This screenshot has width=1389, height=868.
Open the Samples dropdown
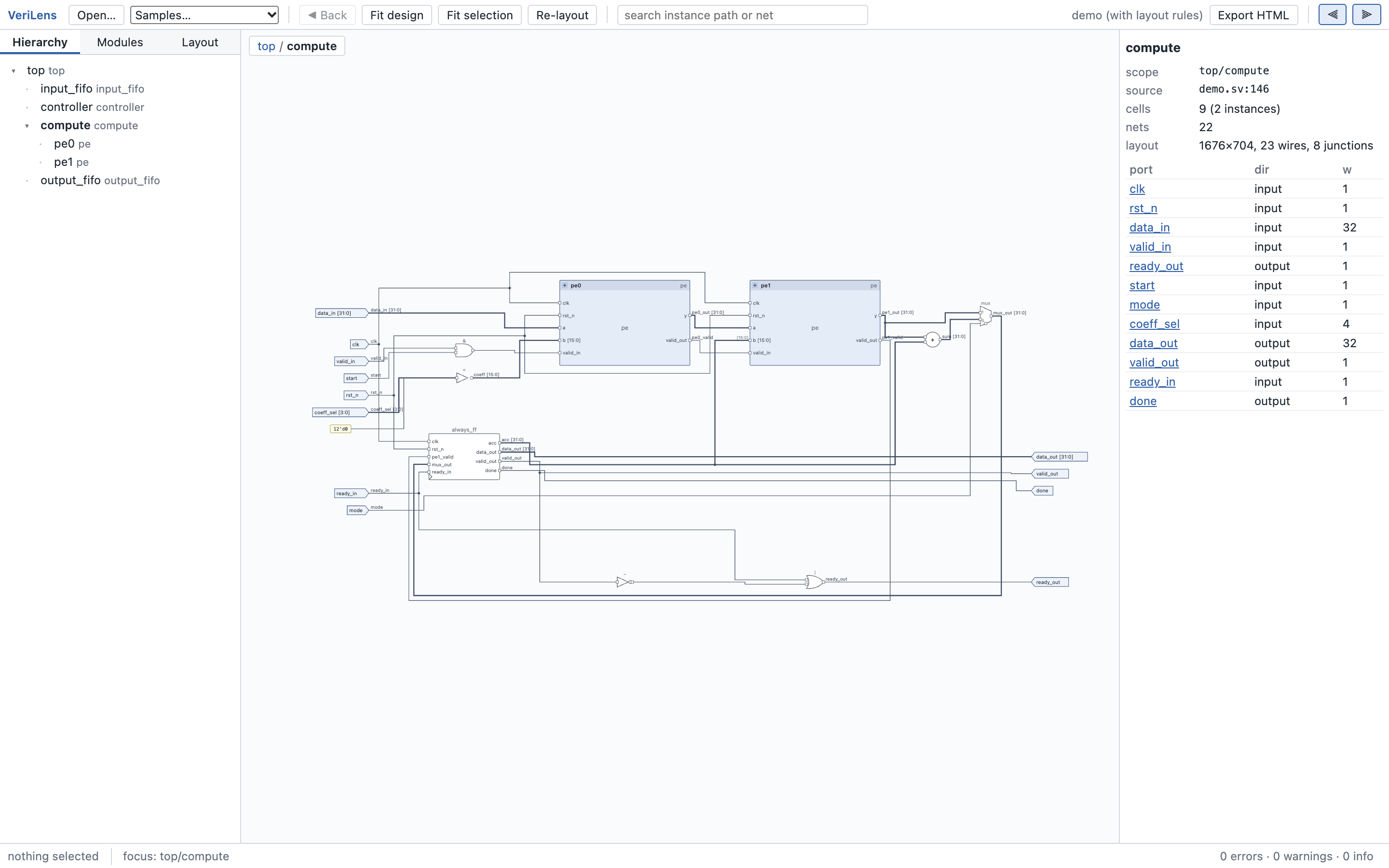[204, 15]
